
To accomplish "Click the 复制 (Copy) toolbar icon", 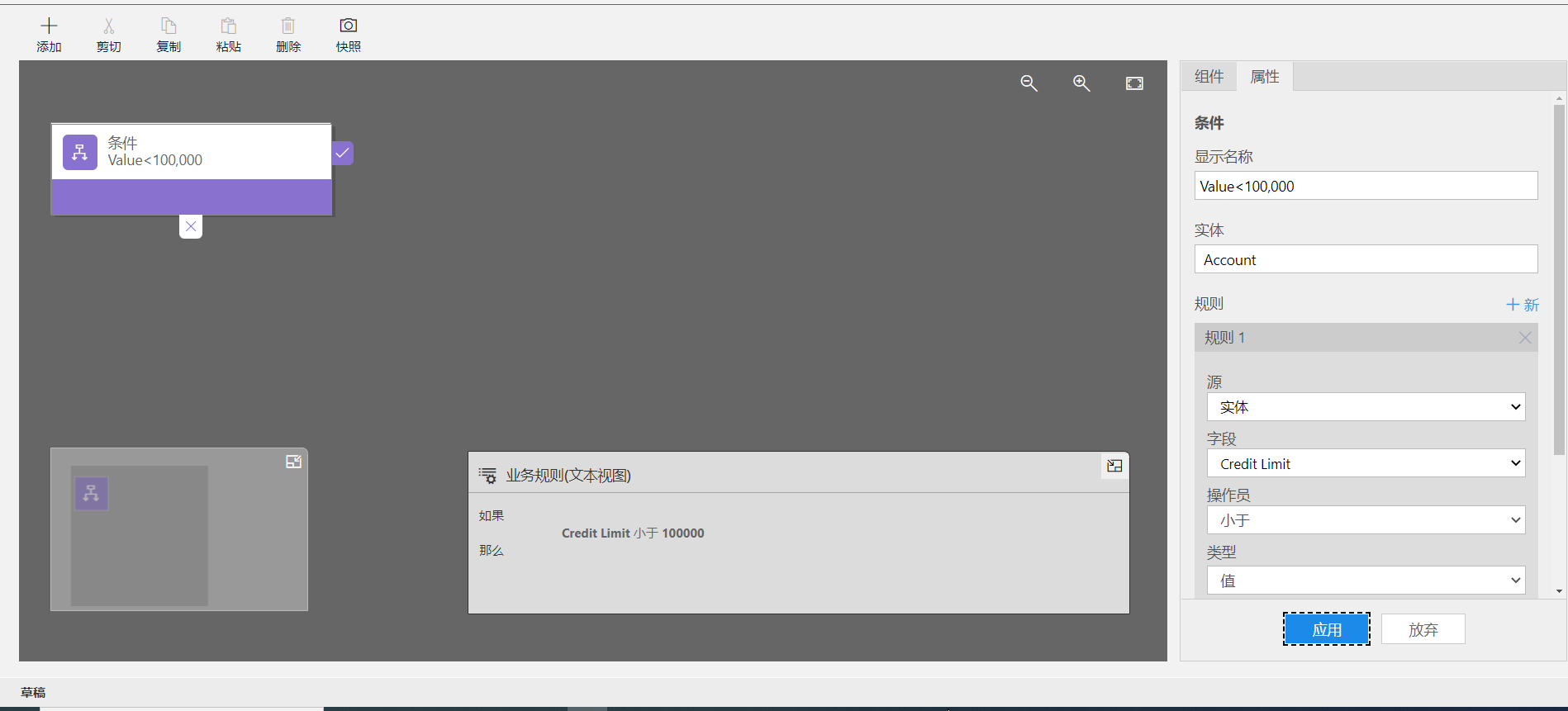I will point(169,26).
